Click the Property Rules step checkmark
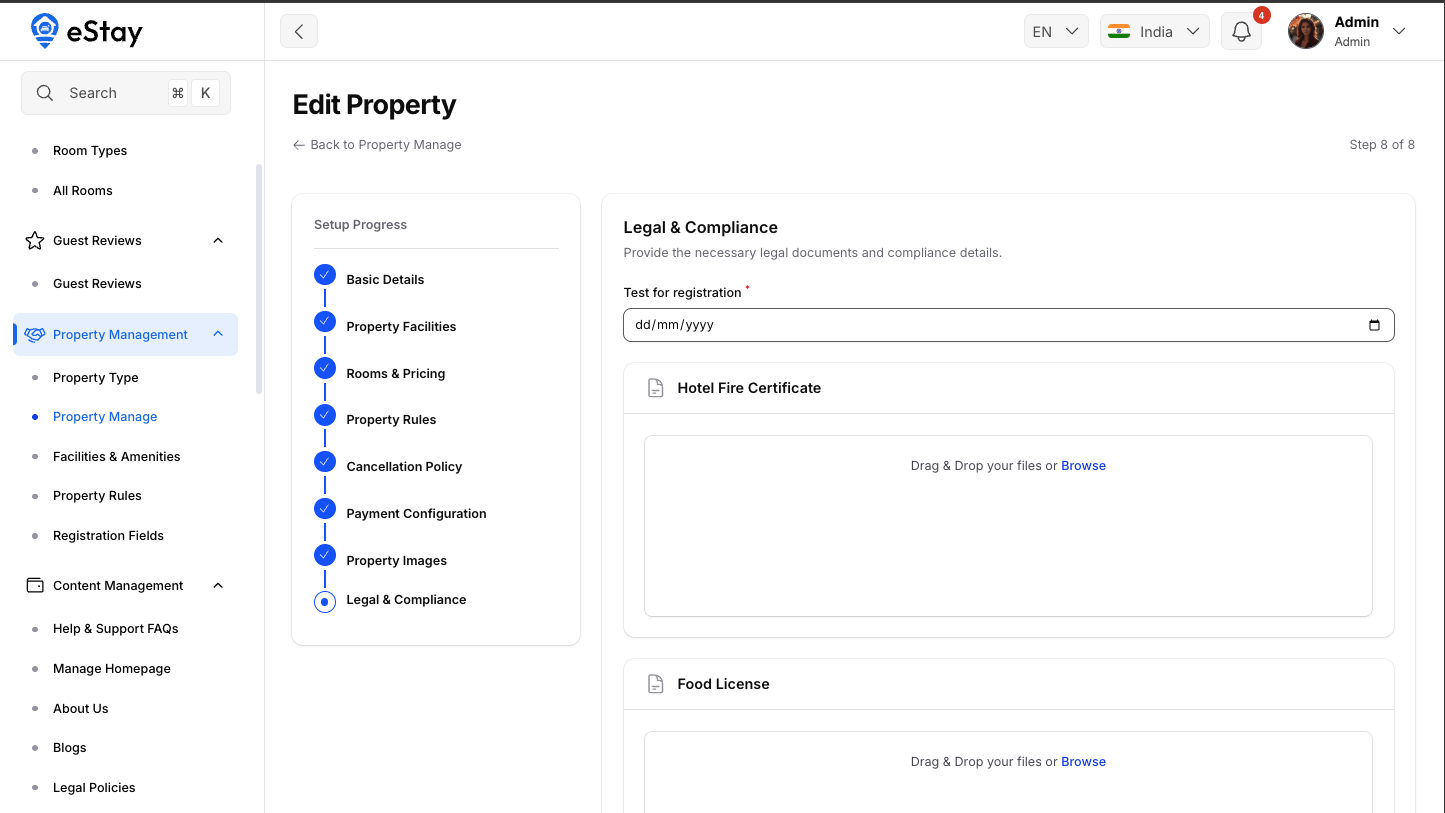1445x813 pixels. 325,415
